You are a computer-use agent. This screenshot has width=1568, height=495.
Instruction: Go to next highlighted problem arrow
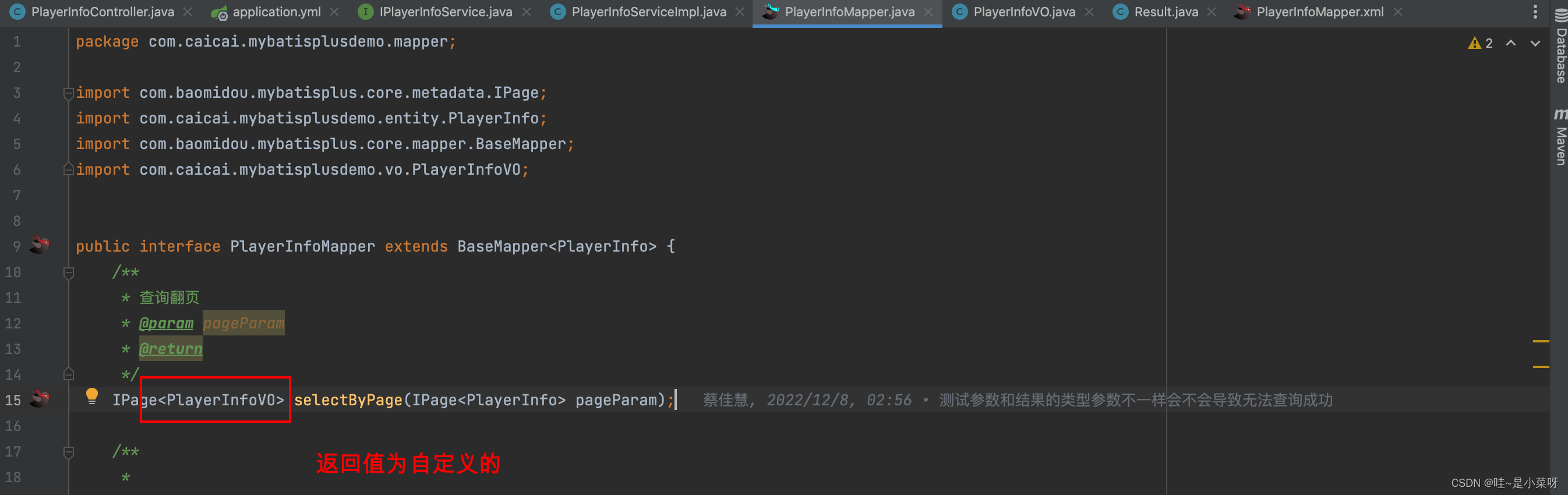tap(1535, 43)
